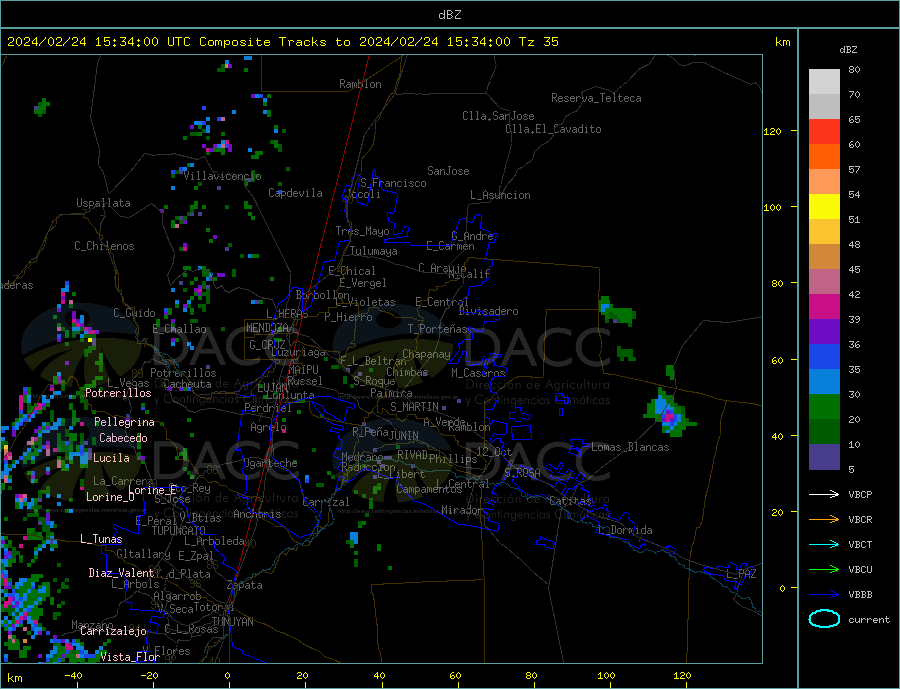Click the legend value '5'
Screen dimensions: 900x689
(851, 469)
